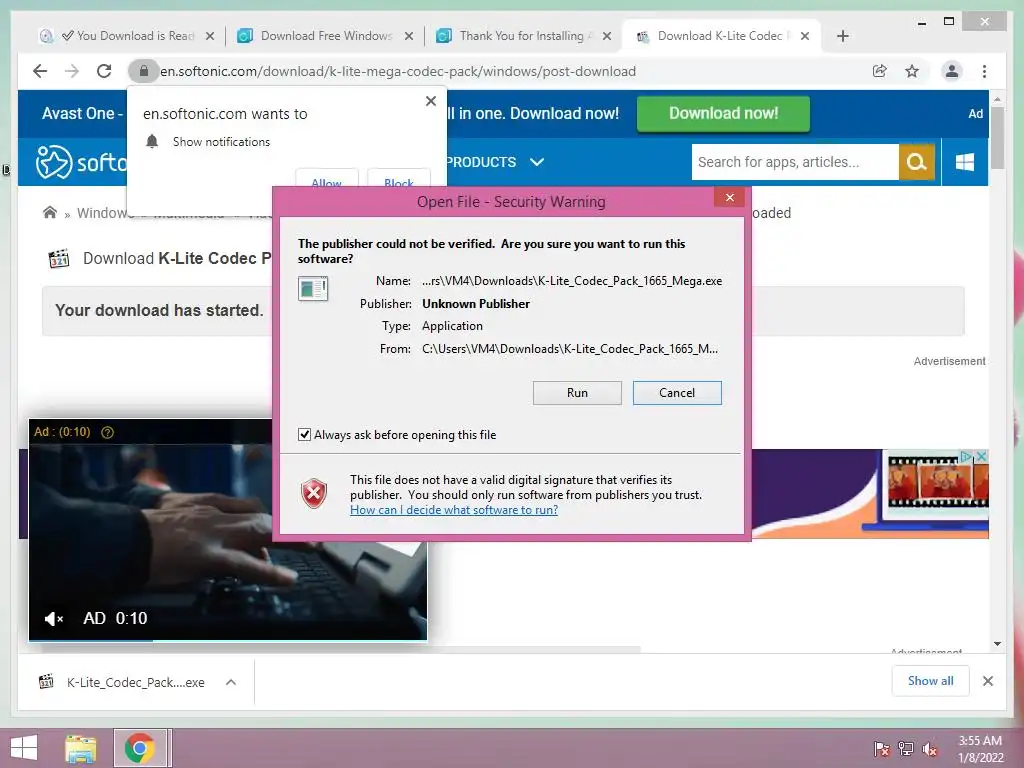Close the Thank You for Installing tab
Image resolution: width=1024 pixels, height=768 pixels.
coord(607,36)
